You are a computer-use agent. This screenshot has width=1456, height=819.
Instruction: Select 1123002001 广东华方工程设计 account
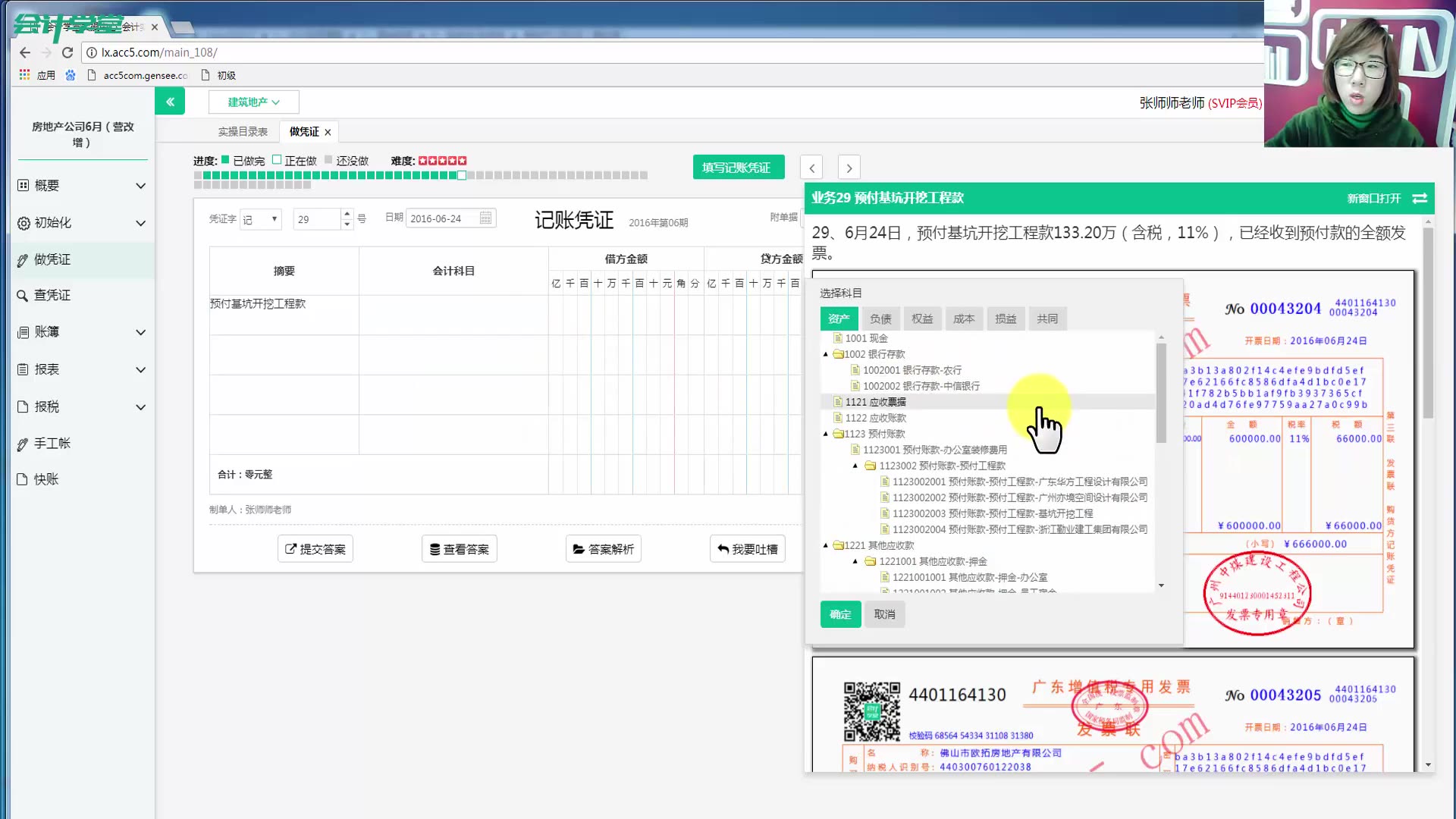point(1019,482)
